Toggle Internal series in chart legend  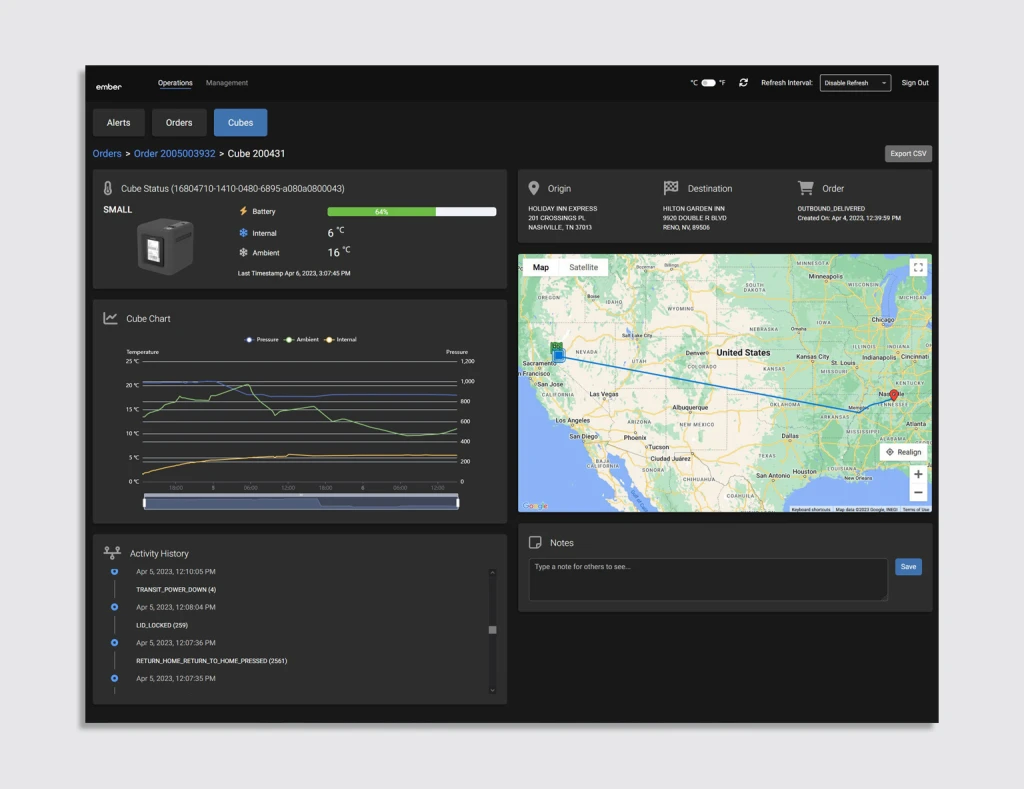(x=342, y=340)
